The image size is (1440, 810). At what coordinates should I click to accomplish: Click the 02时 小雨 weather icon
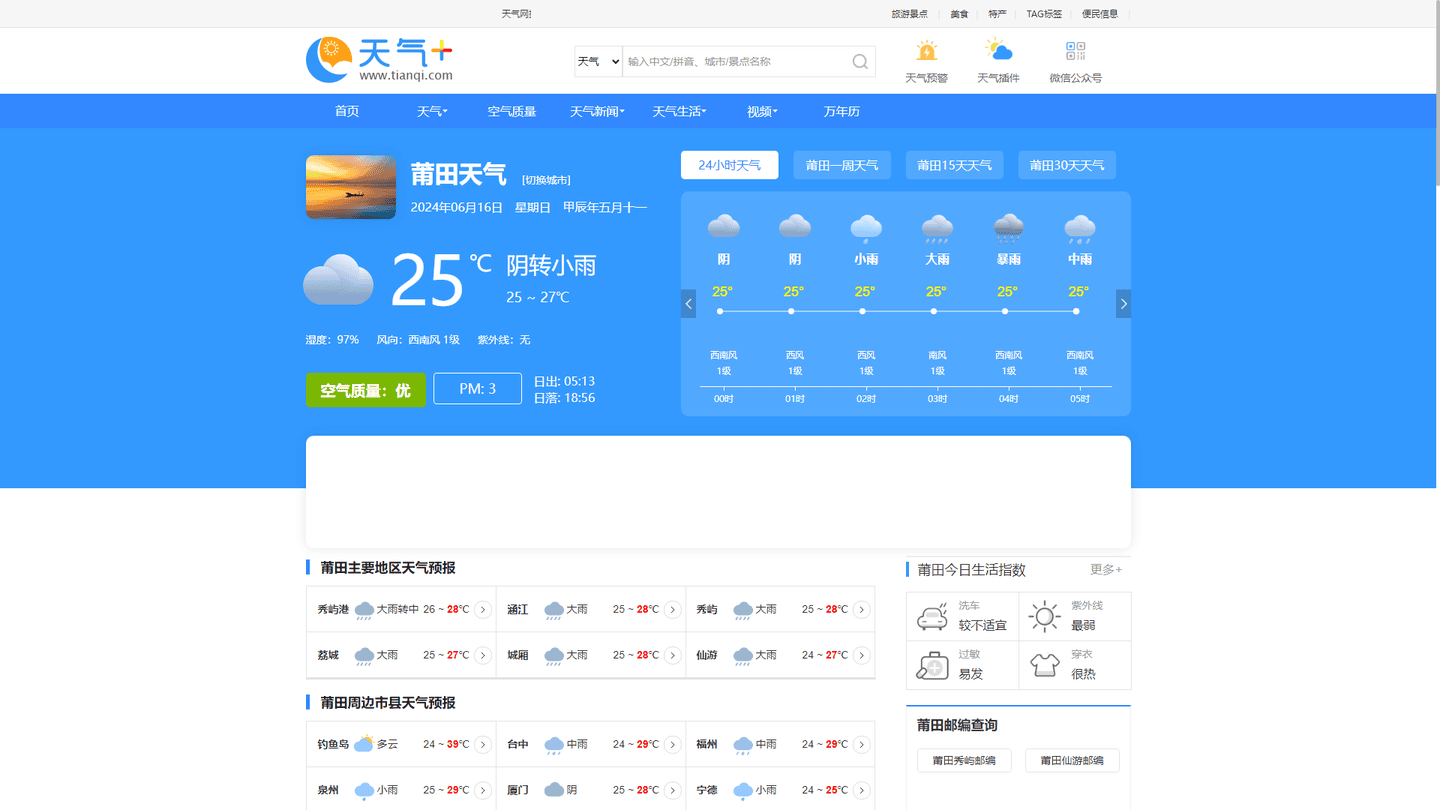tap(866, 228)
